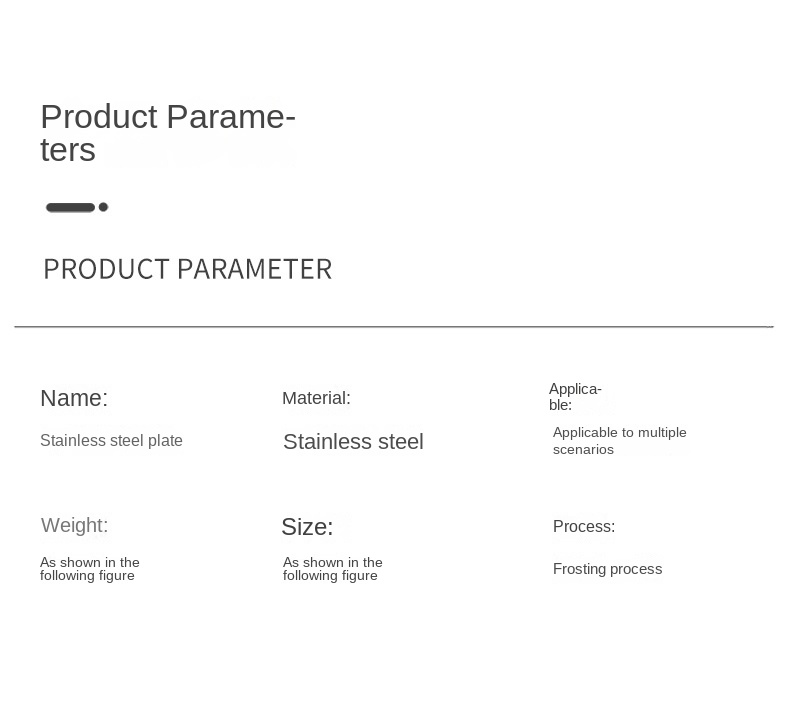790x703 pixels.
Task: Select the Frosting process text
Action: click(x=608, y=569)
